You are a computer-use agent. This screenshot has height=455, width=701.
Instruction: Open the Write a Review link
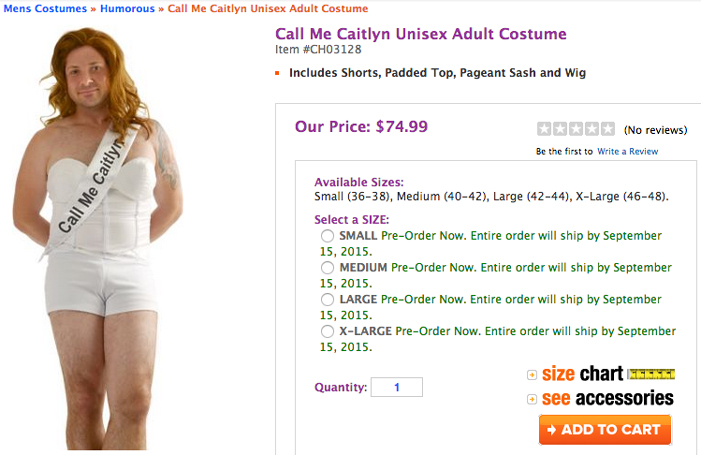click(627, 151)
